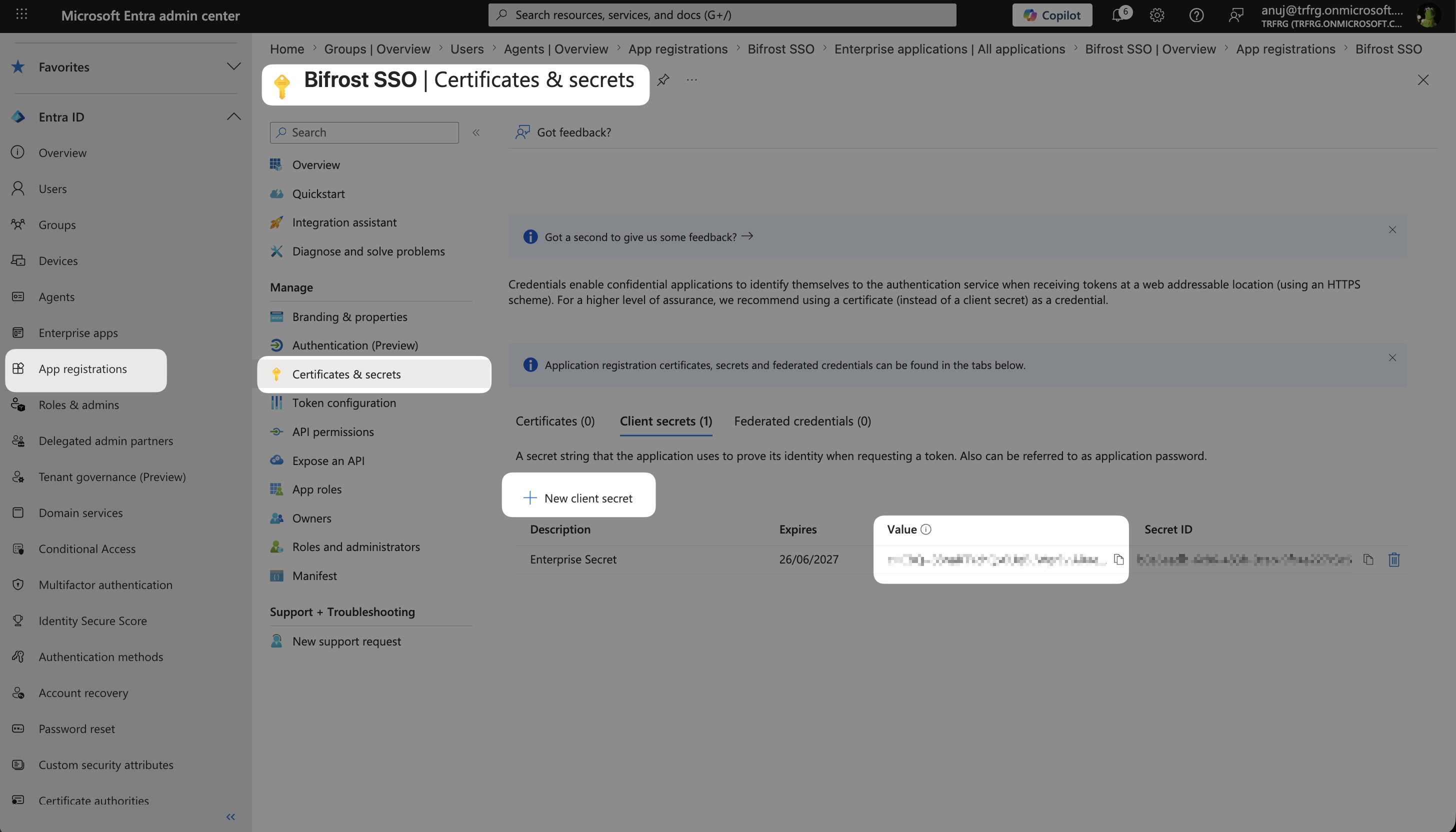Open Groups in the sidebar
Screen dimensions: 1456x832
tap(57, 224)
